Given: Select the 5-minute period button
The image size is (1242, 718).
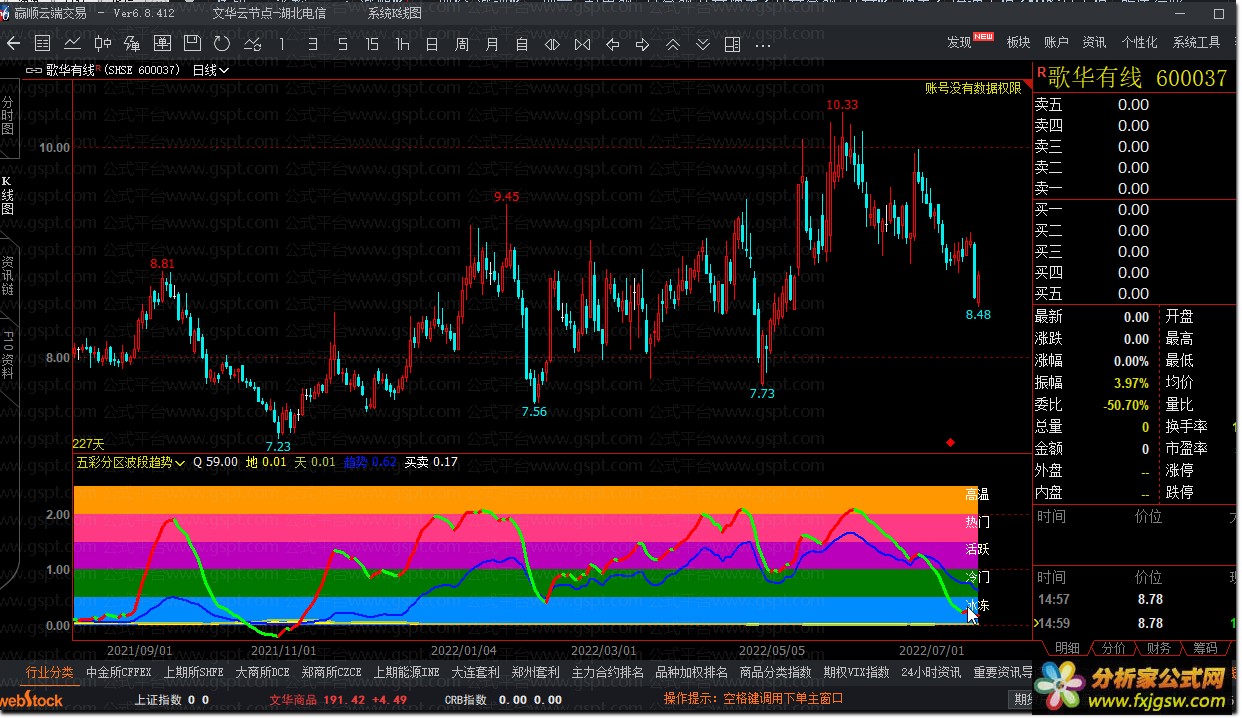Looking at the screenshot, I should point(342,44).
